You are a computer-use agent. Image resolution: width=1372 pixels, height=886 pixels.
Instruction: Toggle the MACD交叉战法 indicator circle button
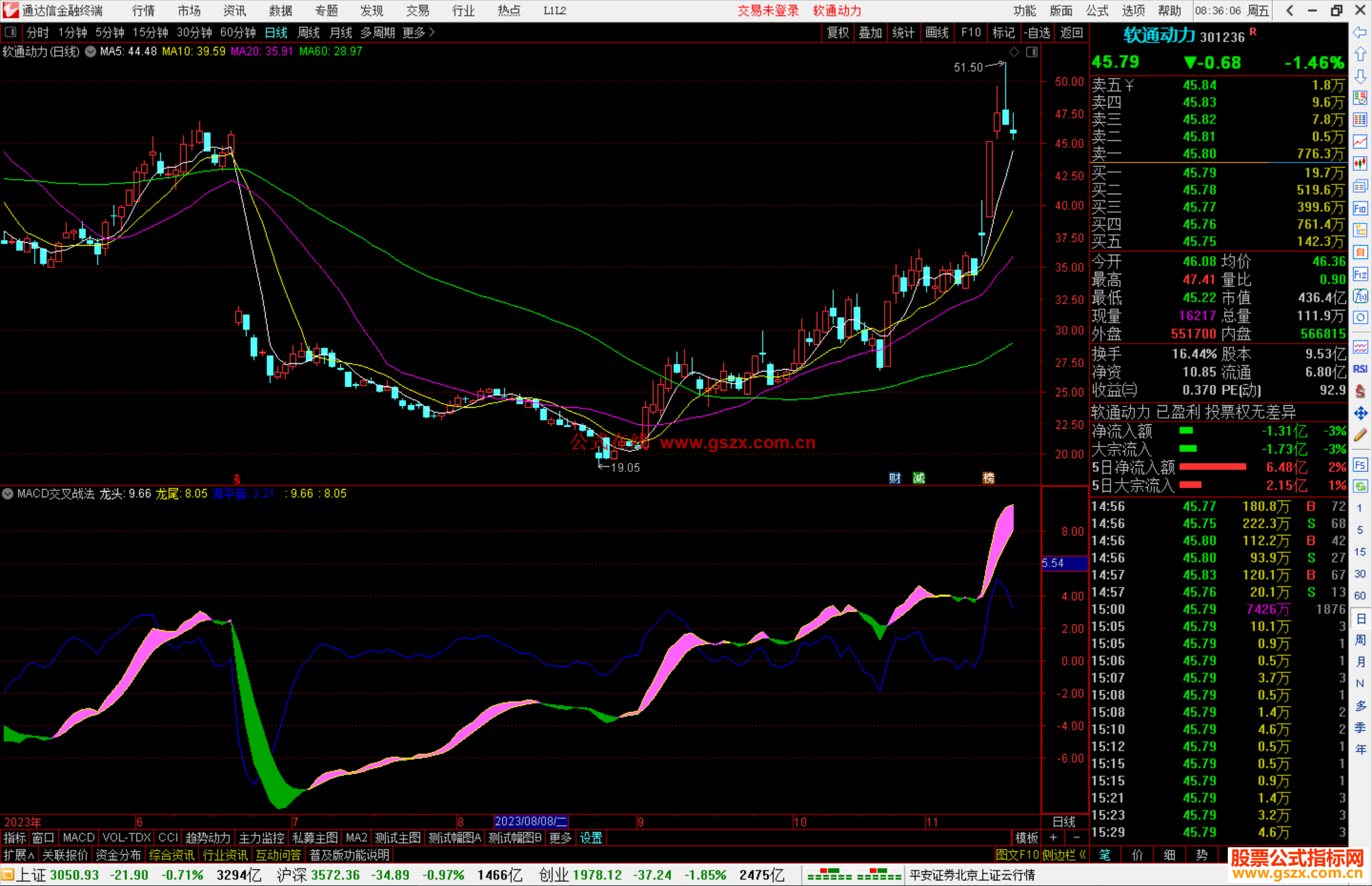(x=8, y=493)
